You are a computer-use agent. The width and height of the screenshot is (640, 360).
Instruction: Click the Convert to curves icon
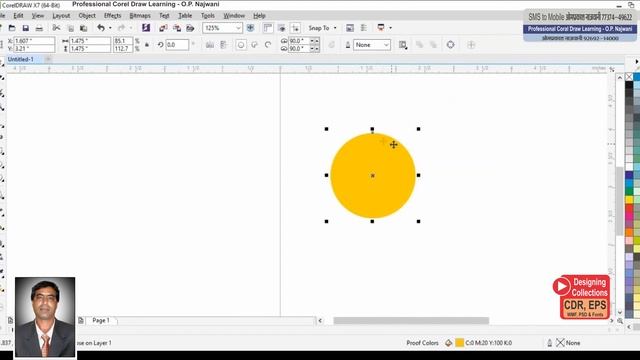pyautogui.click(x=450, y=44)
